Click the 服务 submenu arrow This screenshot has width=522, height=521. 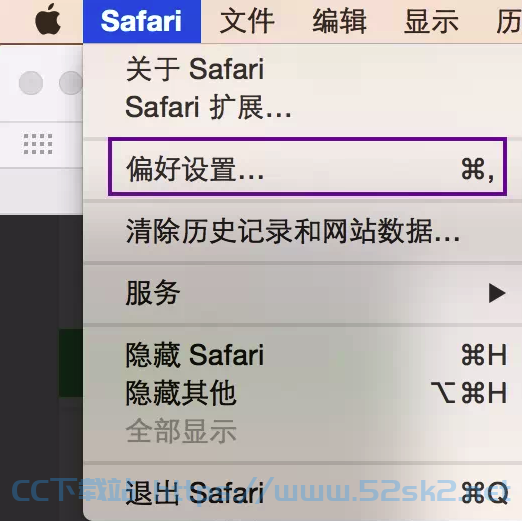pos(497,293)
